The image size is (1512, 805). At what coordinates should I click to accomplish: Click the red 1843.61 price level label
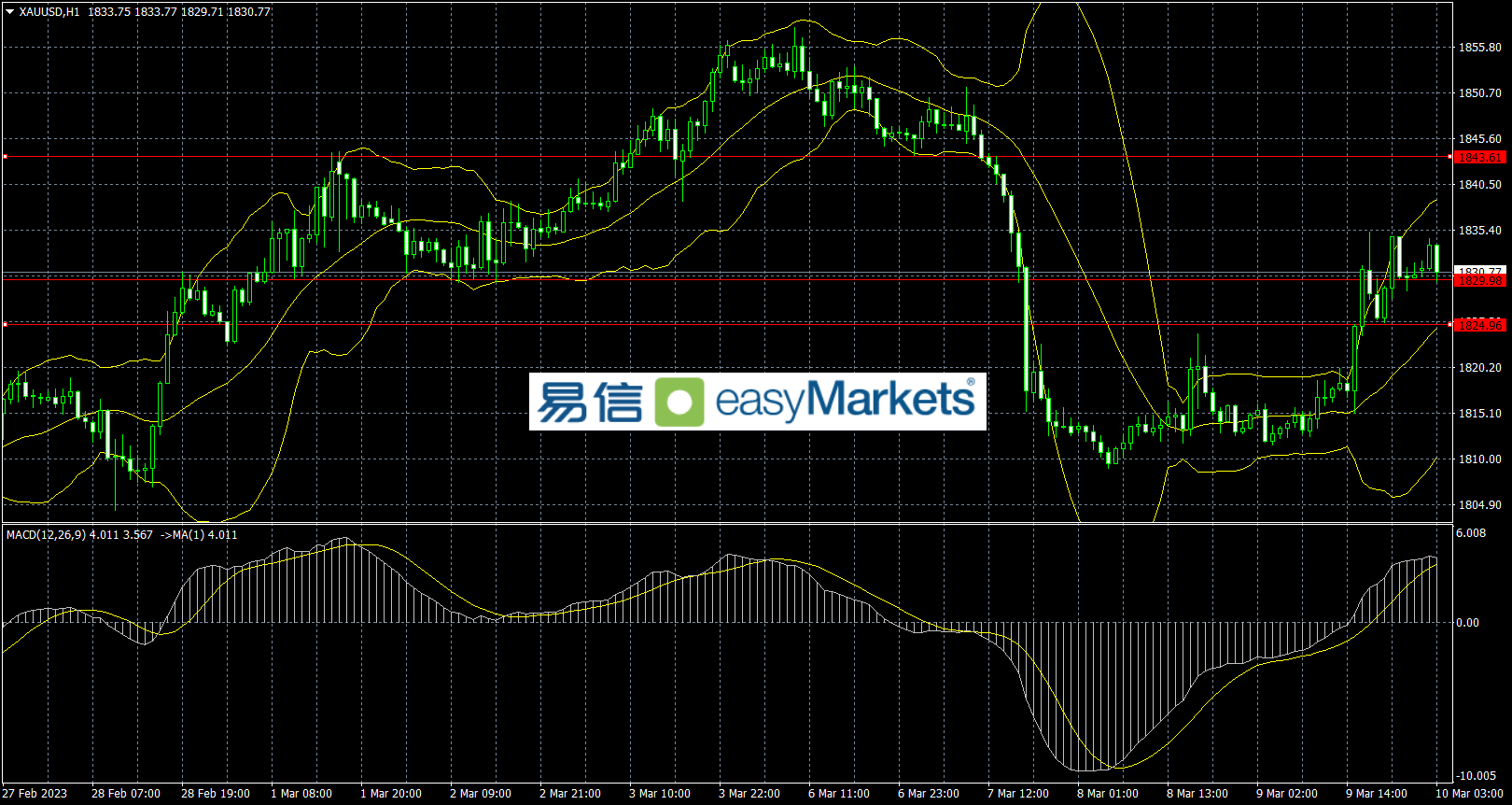[1480, 157]
